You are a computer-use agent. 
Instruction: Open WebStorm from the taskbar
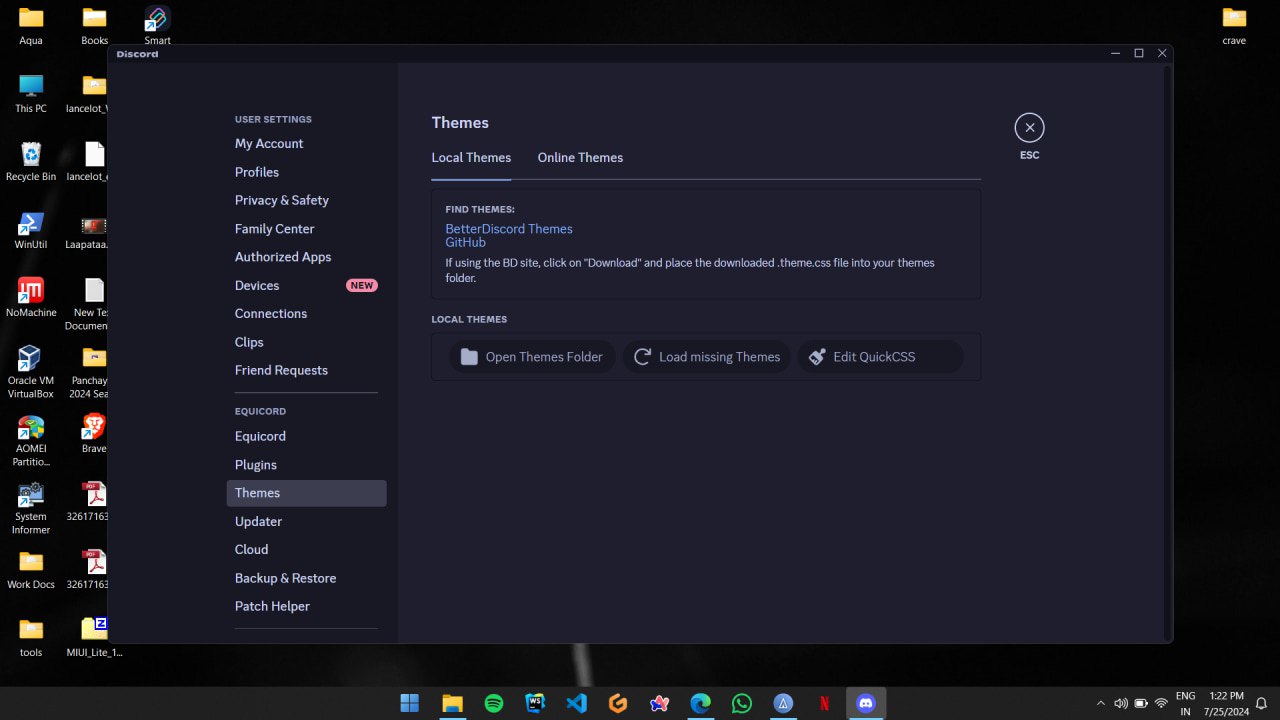coord(535,703)
